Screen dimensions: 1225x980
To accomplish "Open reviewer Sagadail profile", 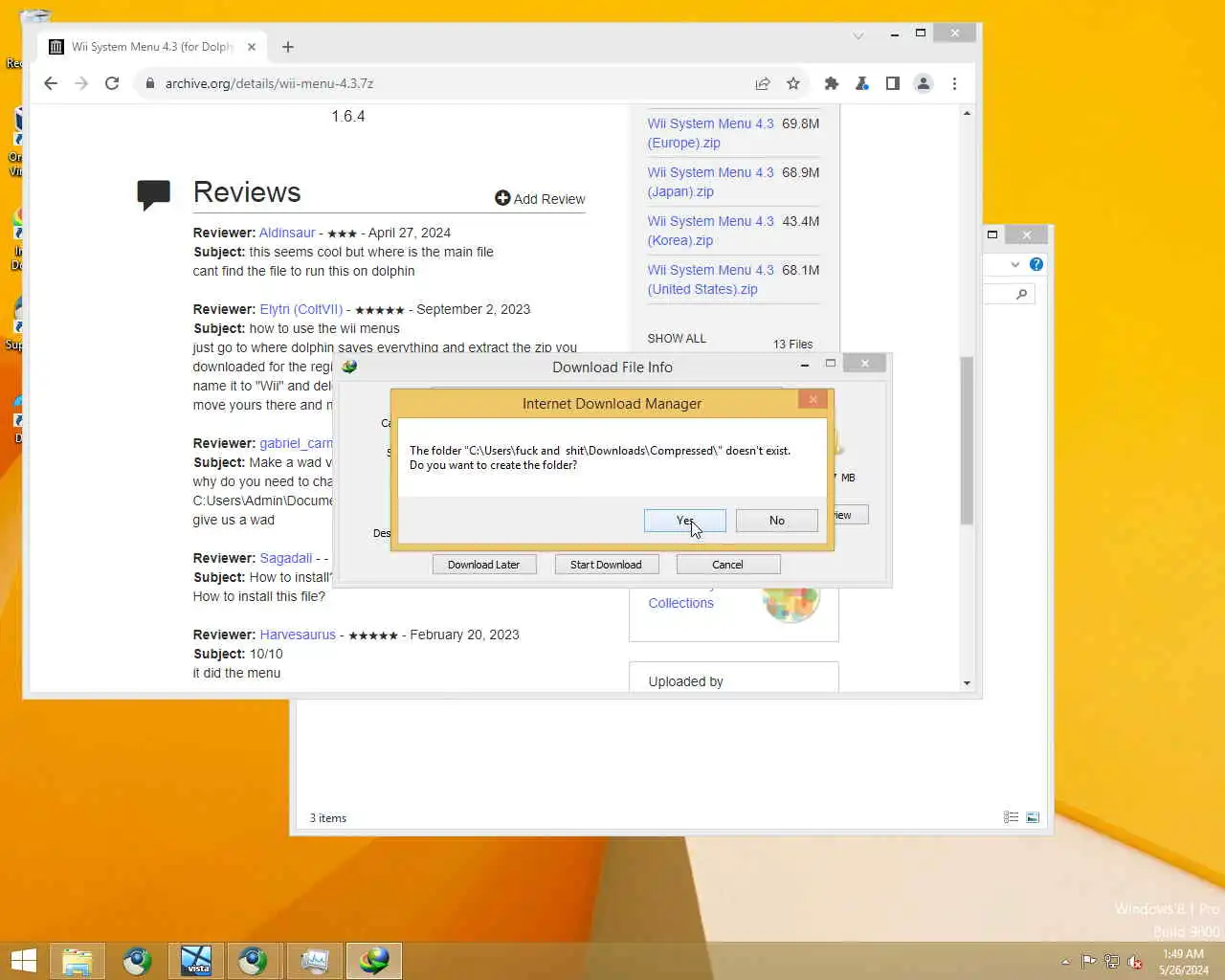I will tap(285, 558).
